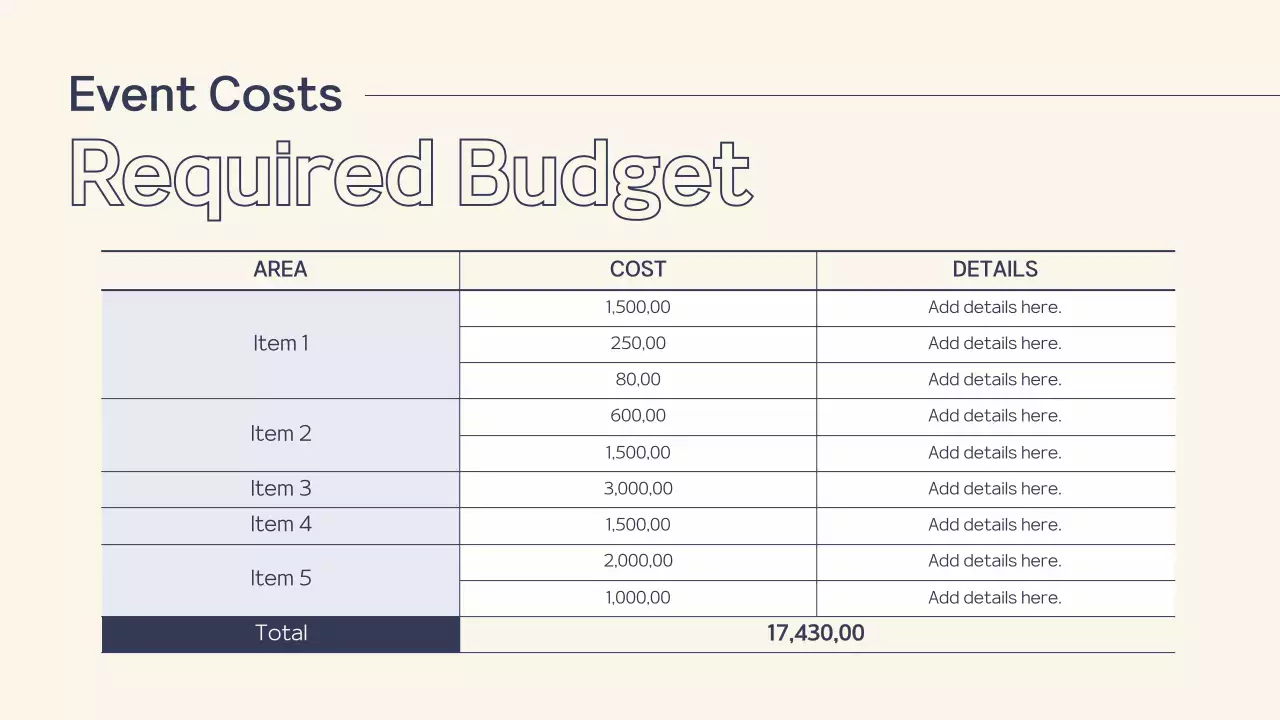Select the "Item 5" area cell
1280x720 pixels.
coord(280,578)
